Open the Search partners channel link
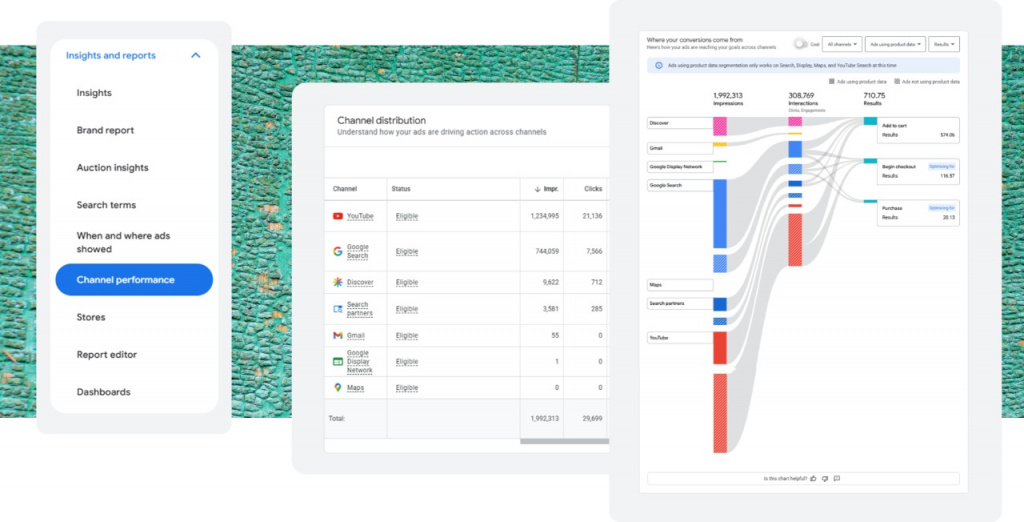The image size is (1024, 522). (x=359, y=309)
